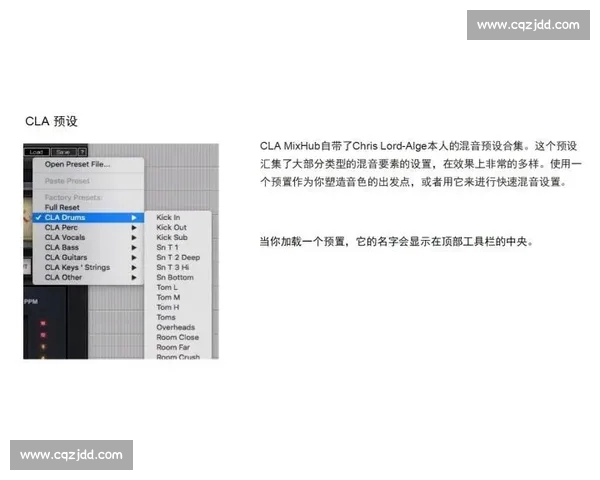Choose the Tom H preset
The height and width of the screenshot is (480, 600).
178,307
